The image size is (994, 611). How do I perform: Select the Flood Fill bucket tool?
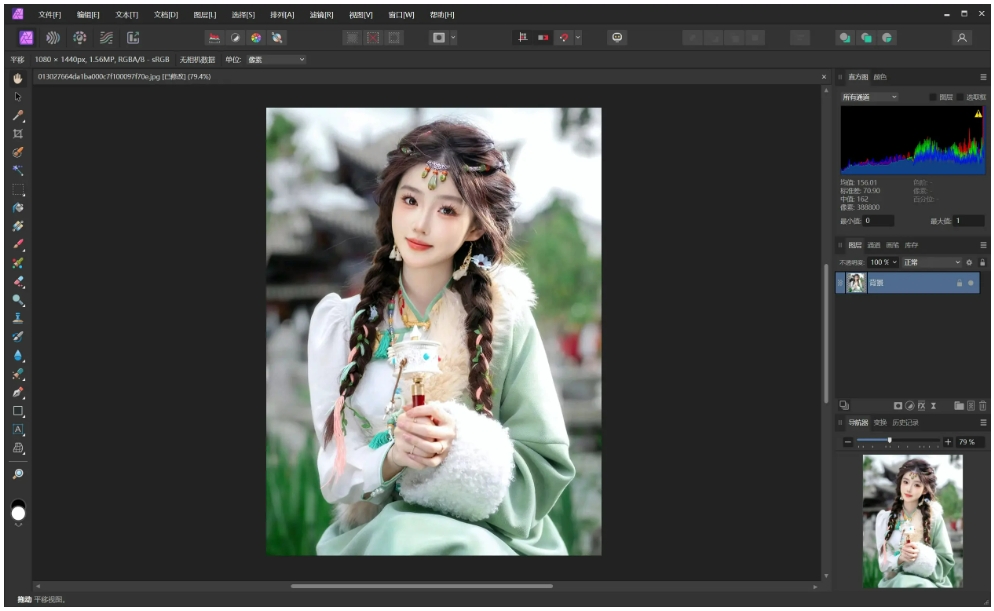tap(18, 207)
